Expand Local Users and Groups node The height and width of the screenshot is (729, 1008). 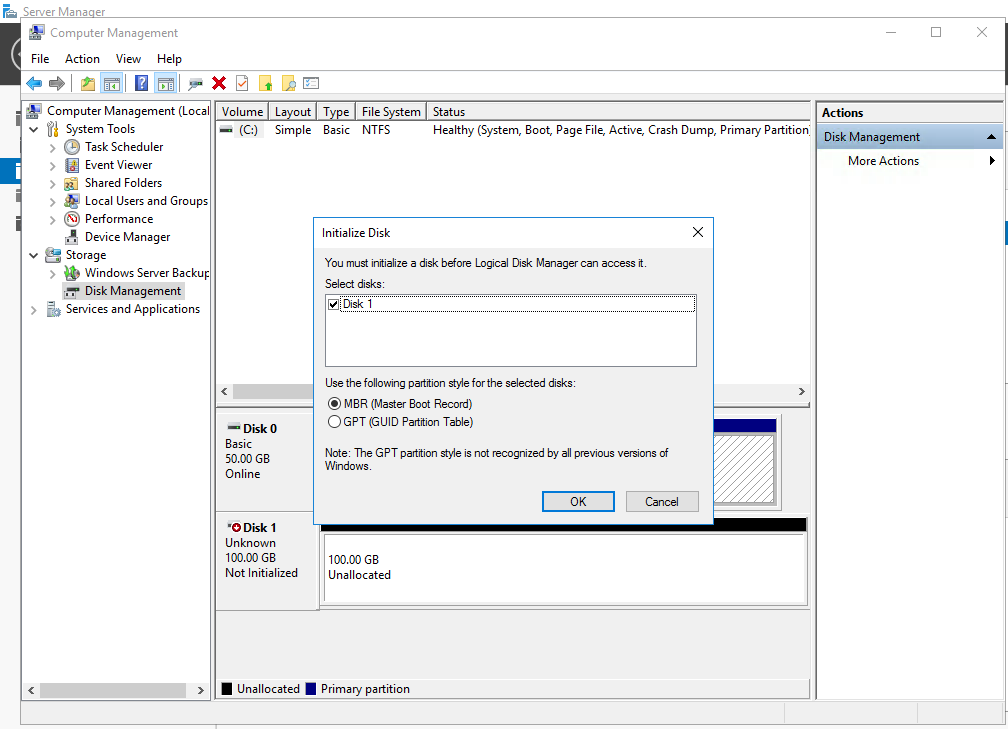(53, 201)
